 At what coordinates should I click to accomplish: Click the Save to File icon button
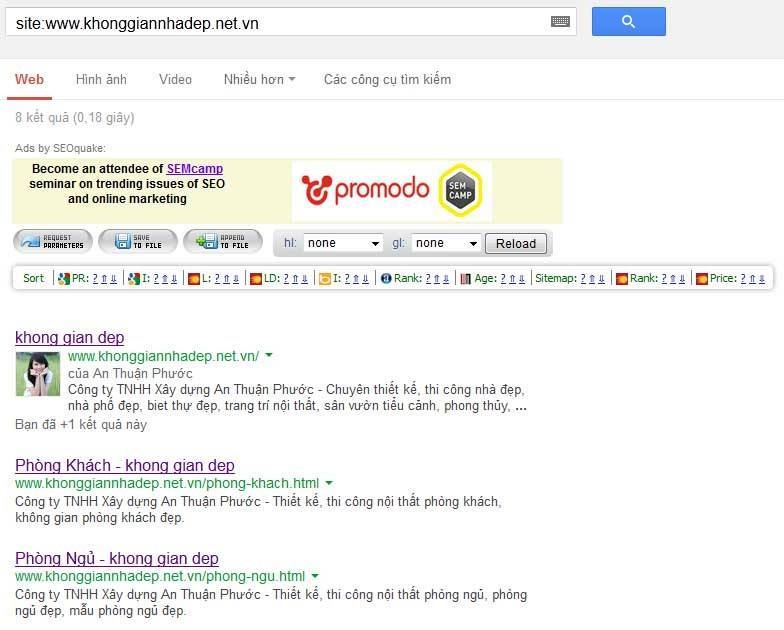[138, 242]
